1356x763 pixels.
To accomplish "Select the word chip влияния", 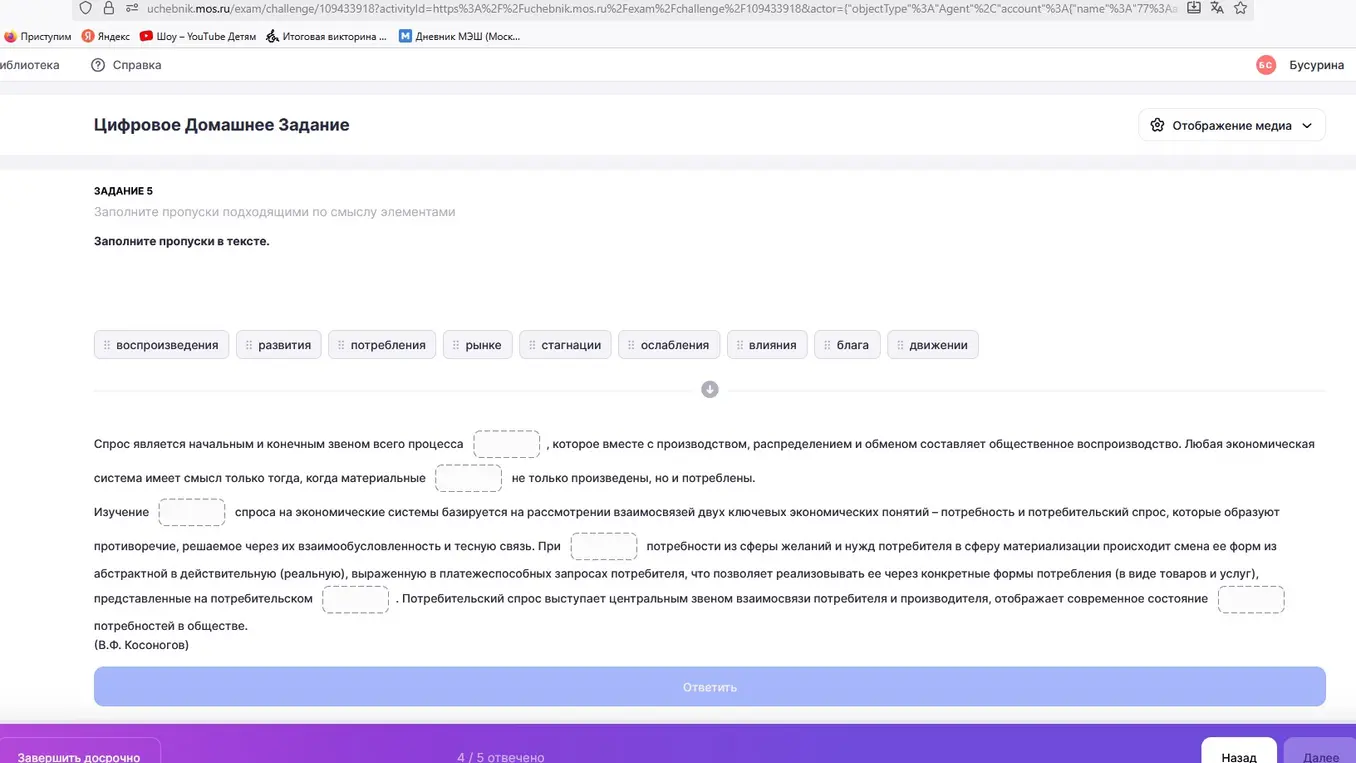I will [767, 345].
